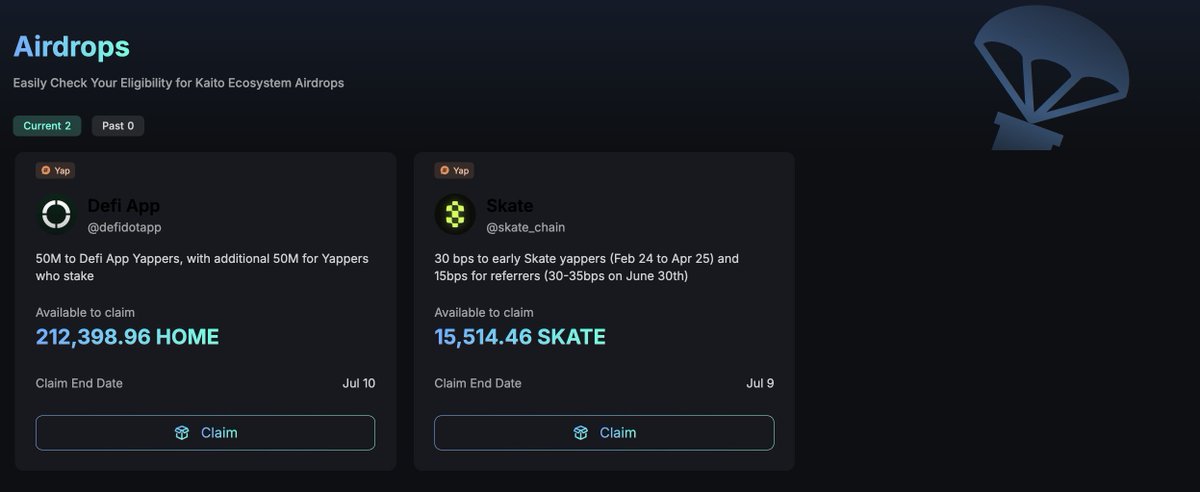The height and width of the screenshot is (492, 1200).
Task: Claim the 212,398.96 HOME airdrop
Action: (205, 433)
